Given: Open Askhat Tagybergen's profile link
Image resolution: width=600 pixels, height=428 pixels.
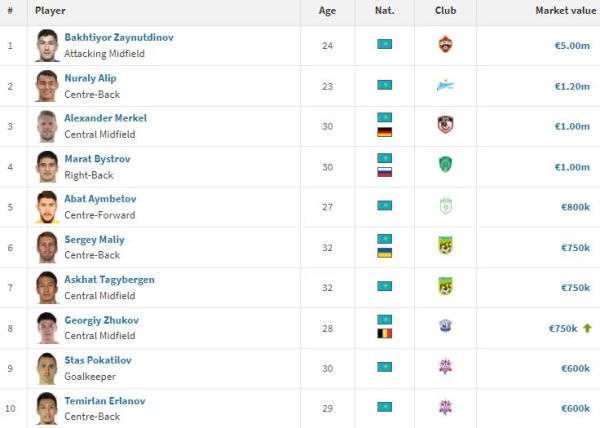Looking at the screenshot, I should coord(109,279).
